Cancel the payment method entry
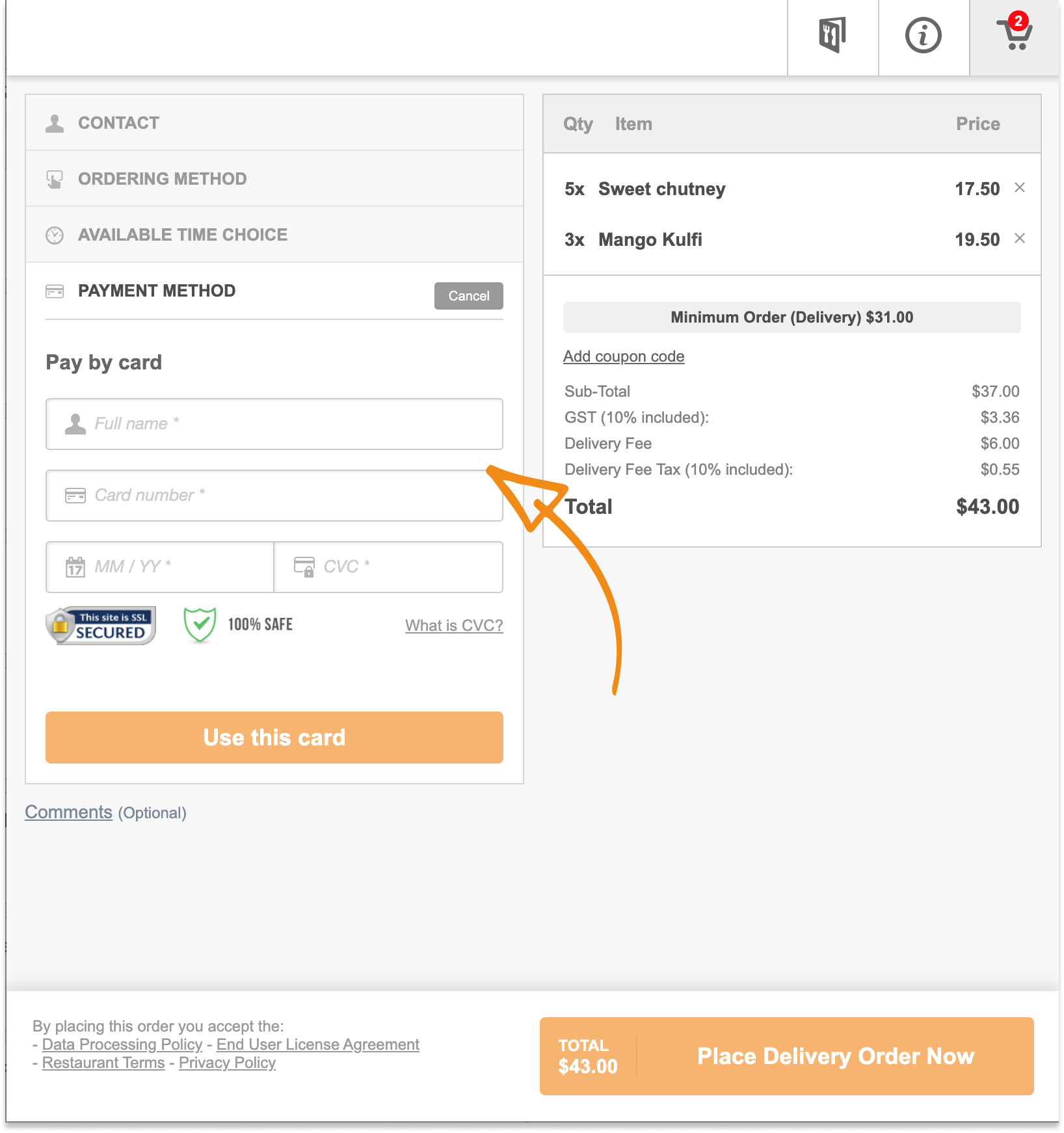1064x1133 pixels. [468, 296]
